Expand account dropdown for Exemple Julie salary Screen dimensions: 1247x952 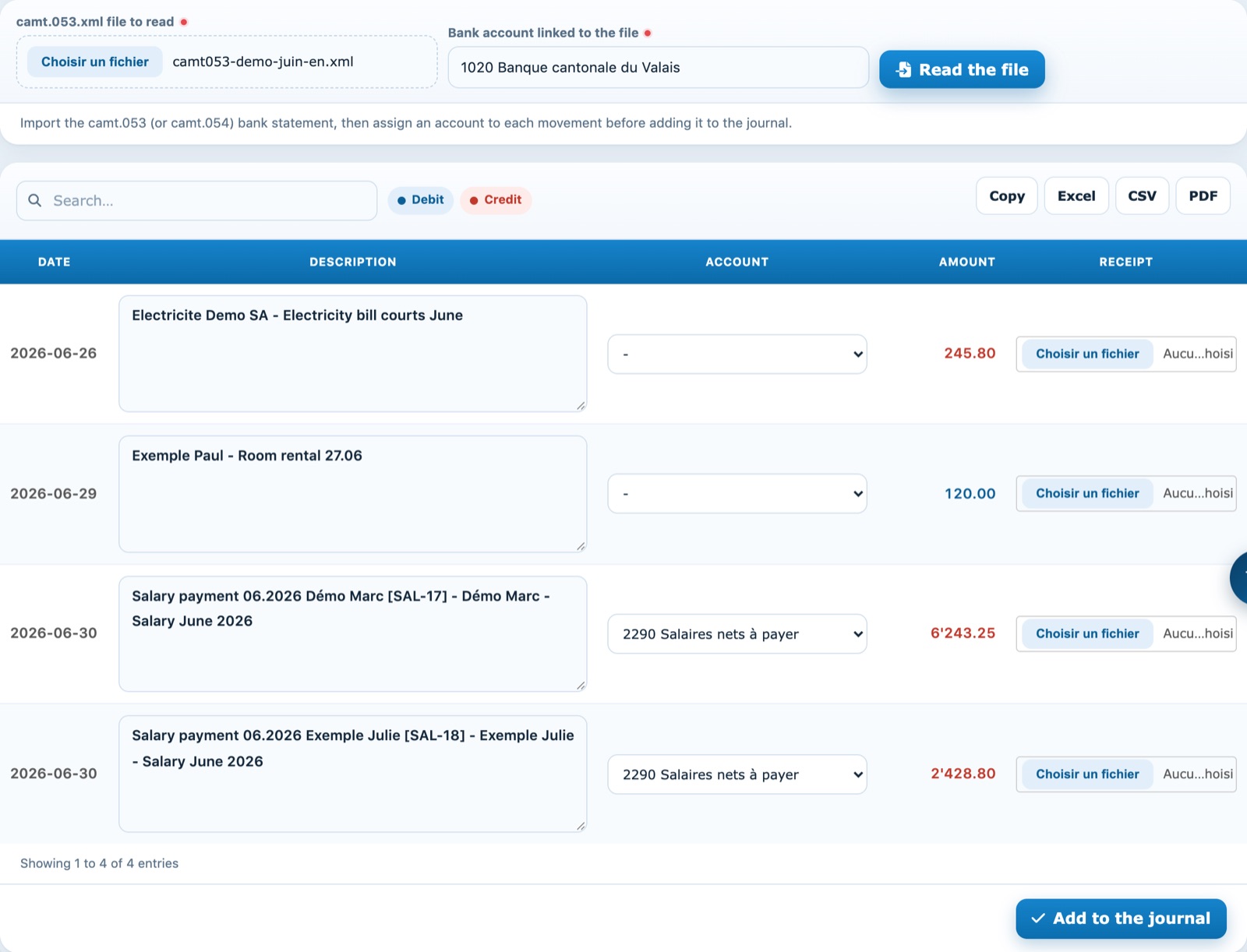click(737, 774)
